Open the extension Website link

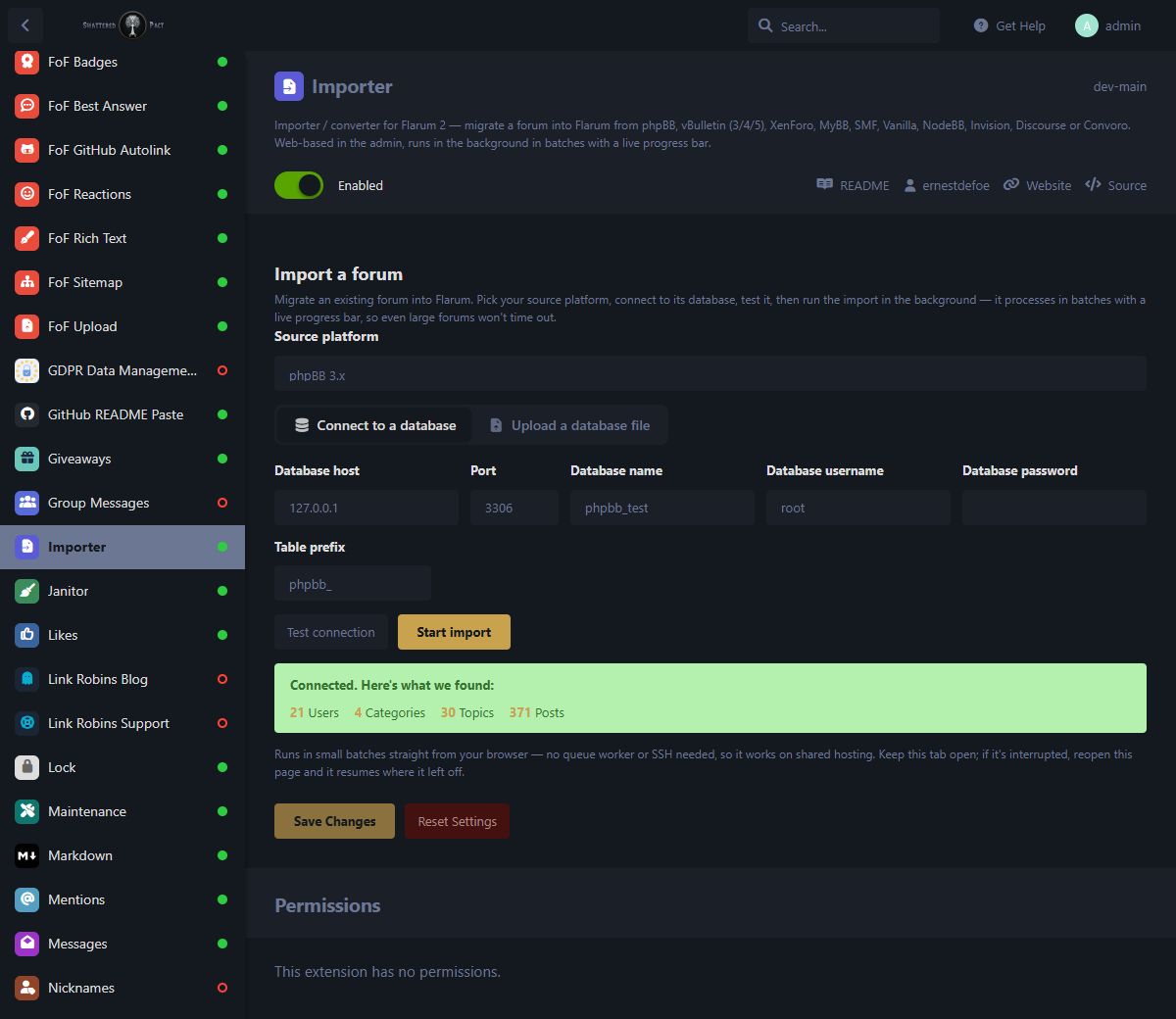click(x=1037, y=185)
